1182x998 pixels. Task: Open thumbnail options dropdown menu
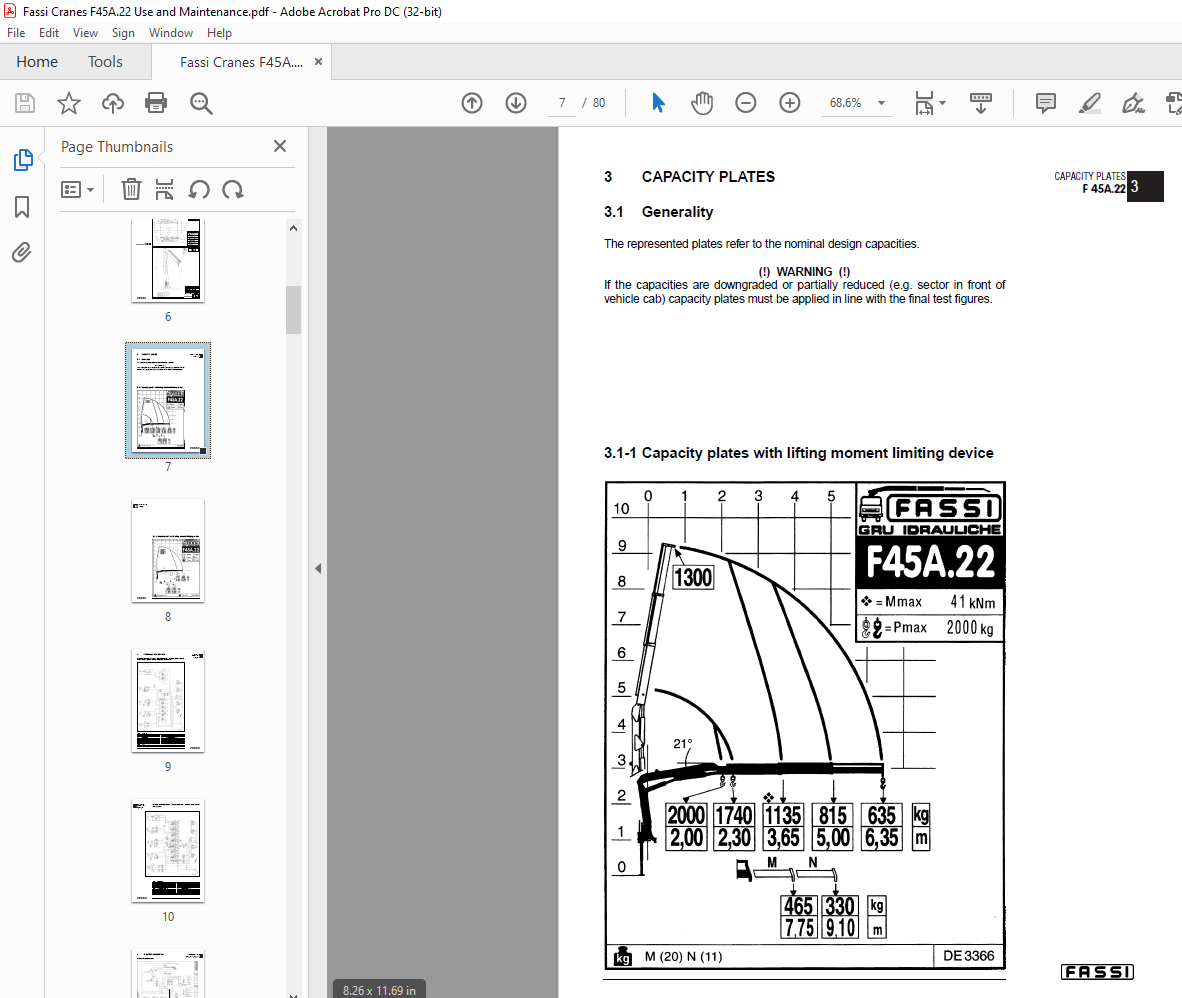[x=78, y=189]
